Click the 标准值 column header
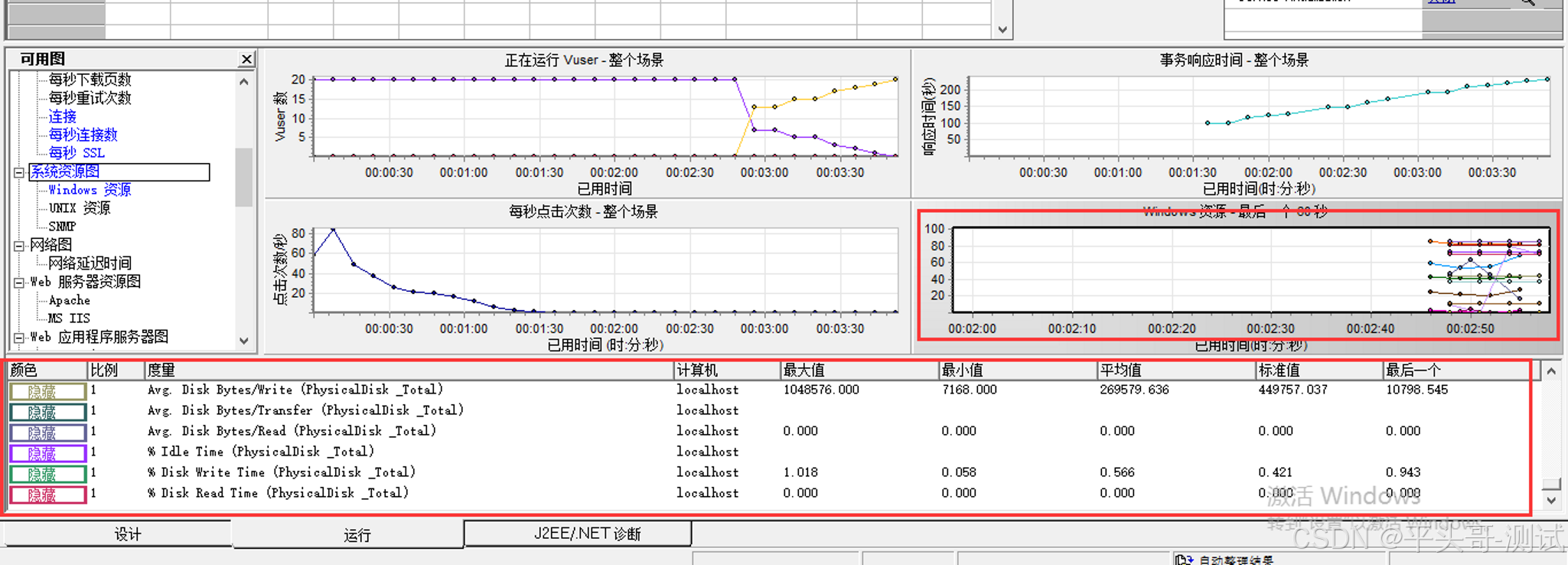This screenshot has height=565, width=1568. (1319, 371)
